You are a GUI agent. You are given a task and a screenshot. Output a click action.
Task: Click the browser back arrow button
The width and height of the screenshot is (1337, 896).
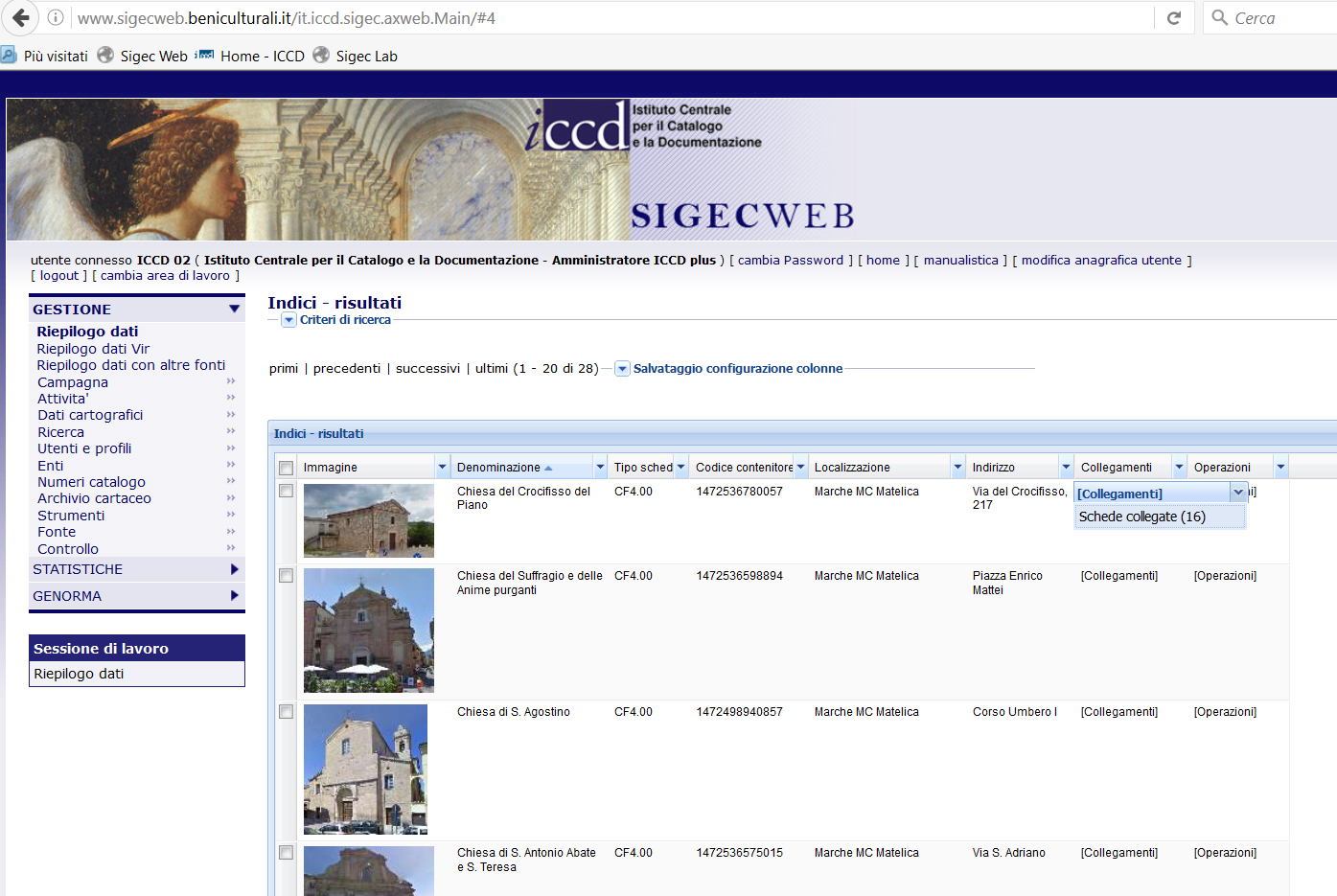(x=20, y=18)
